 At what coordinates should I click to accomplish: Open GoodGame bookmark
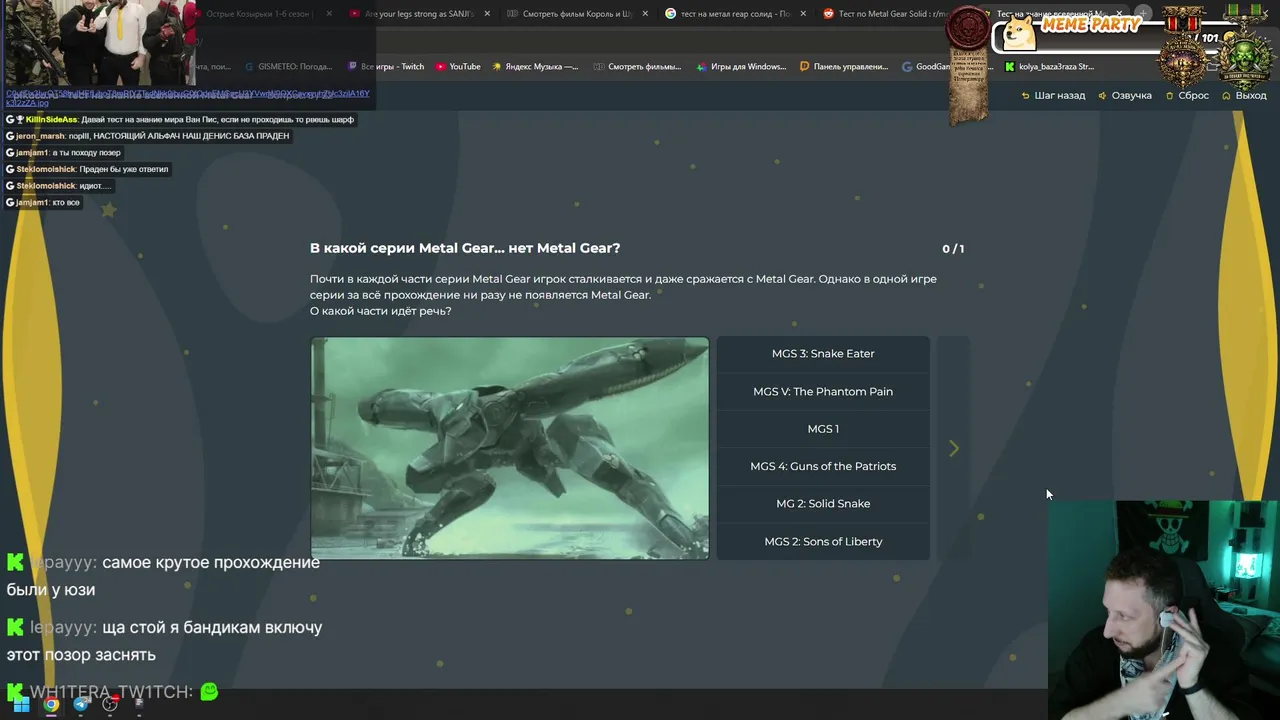click(x=926, y=67)
